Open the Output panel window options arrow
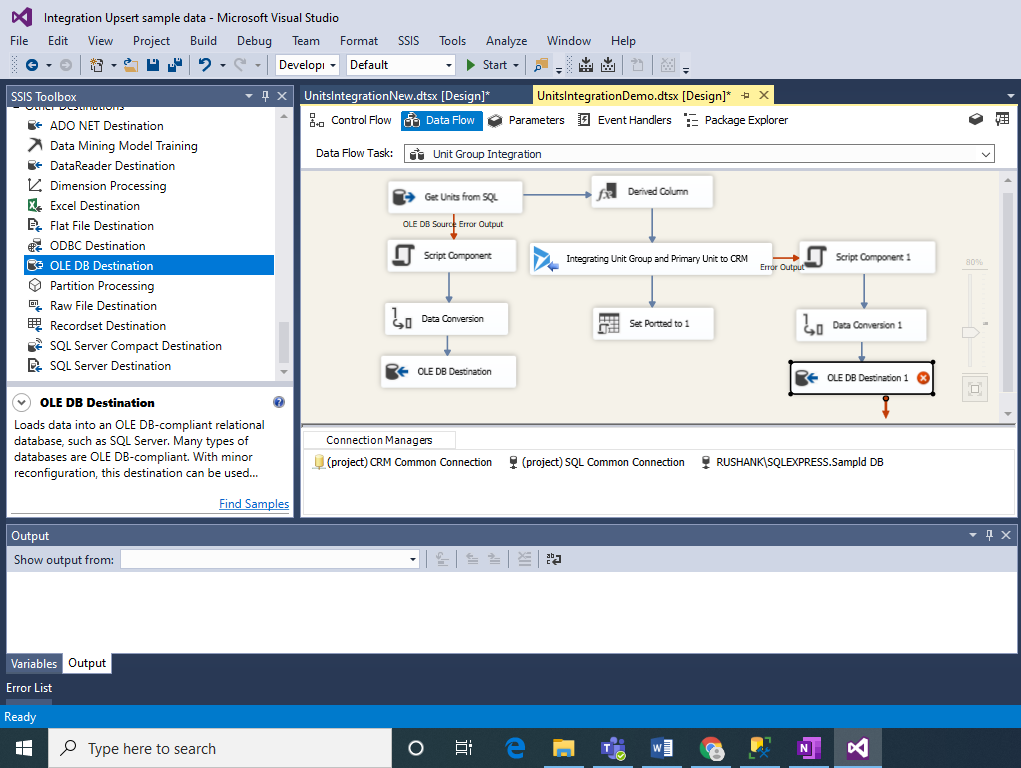This screenshot has width=1021, height=768. click(x=973, y=535)
